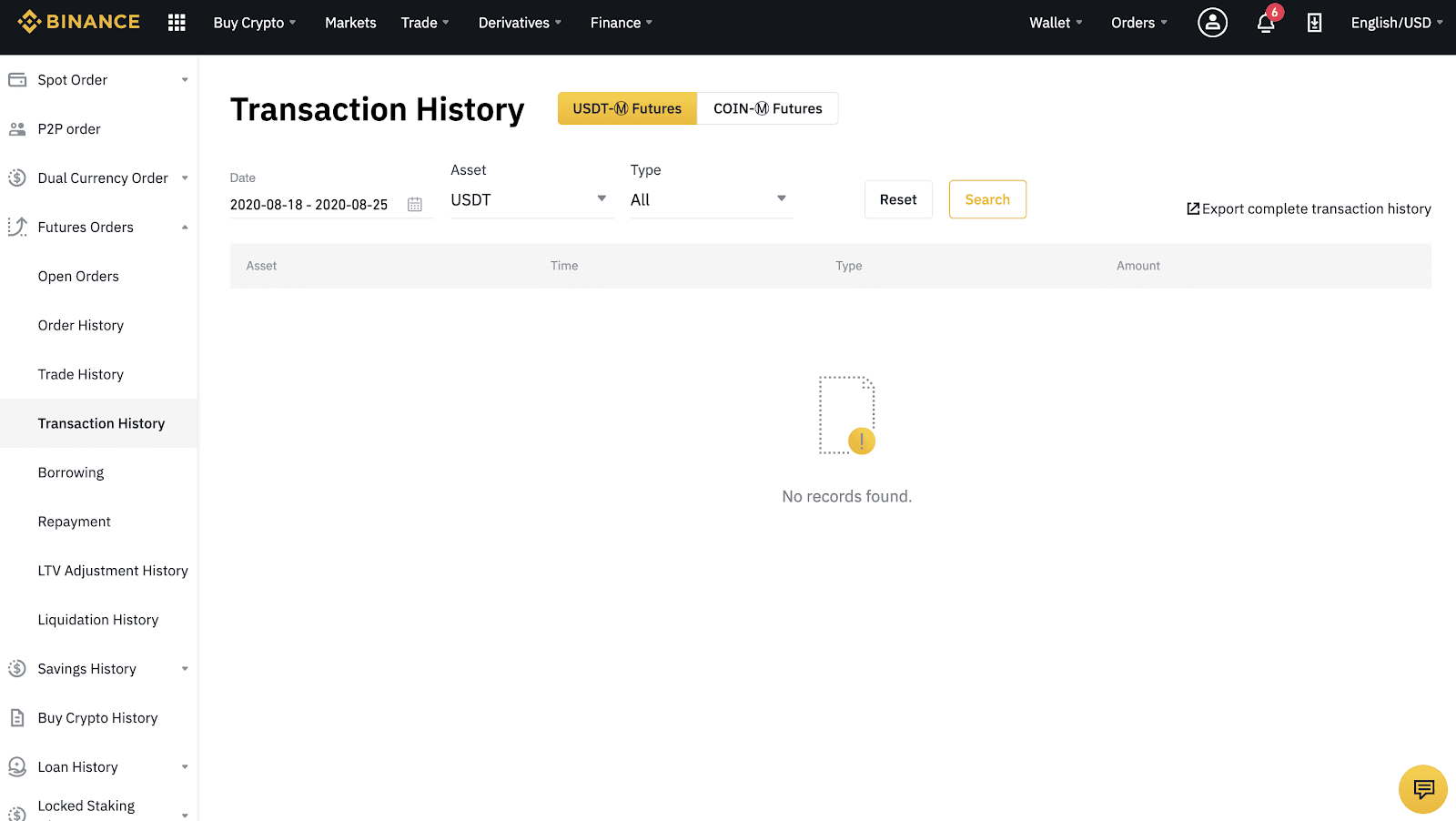1456x821 pixels.
Task: Open Repayment in the sidebar
Action: click(75, 522)
